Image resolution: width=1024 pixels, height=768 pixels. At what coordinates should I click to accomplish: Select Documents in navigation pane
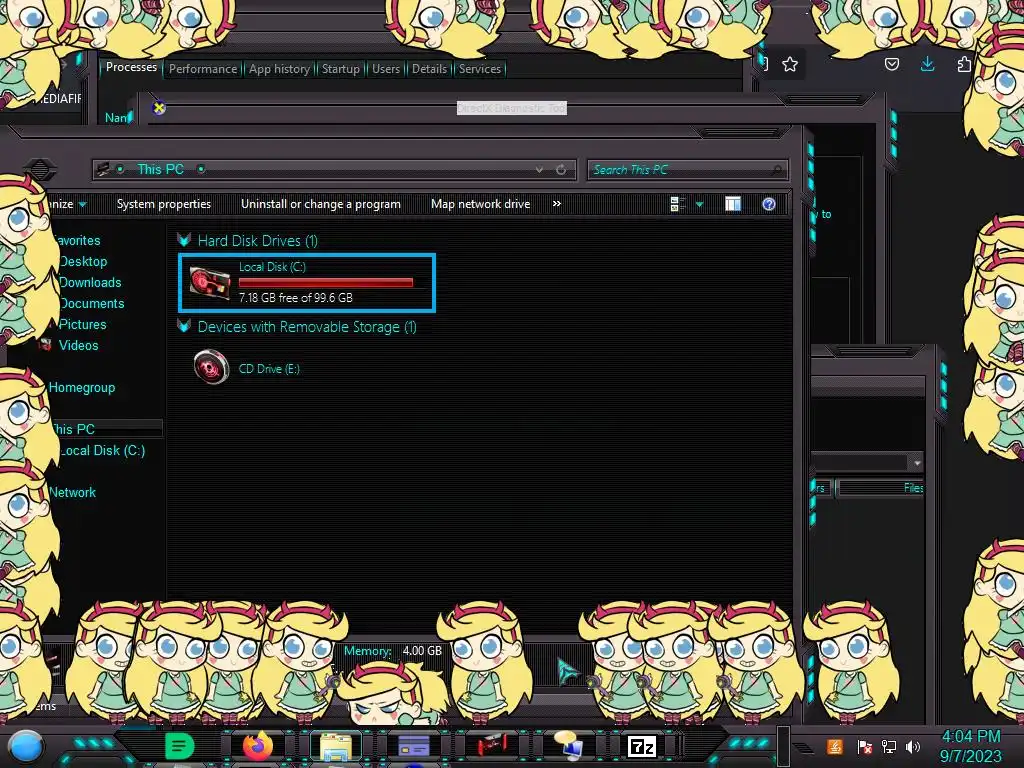point(91,303)
